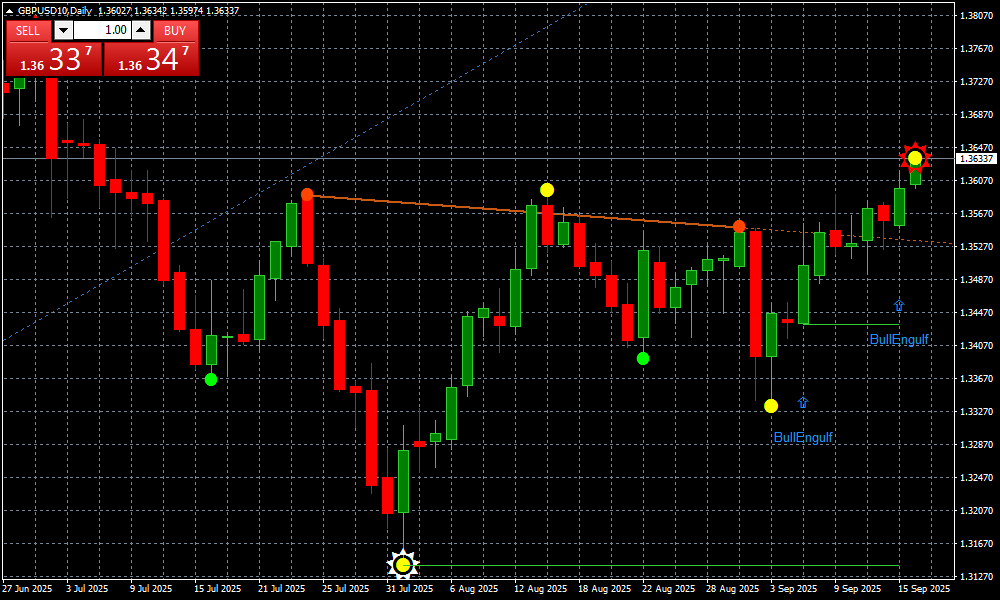This screenshot has height=600, width=1000.
Task: Select the white starburst marker at chart low
Action: [x=403, y=565]
